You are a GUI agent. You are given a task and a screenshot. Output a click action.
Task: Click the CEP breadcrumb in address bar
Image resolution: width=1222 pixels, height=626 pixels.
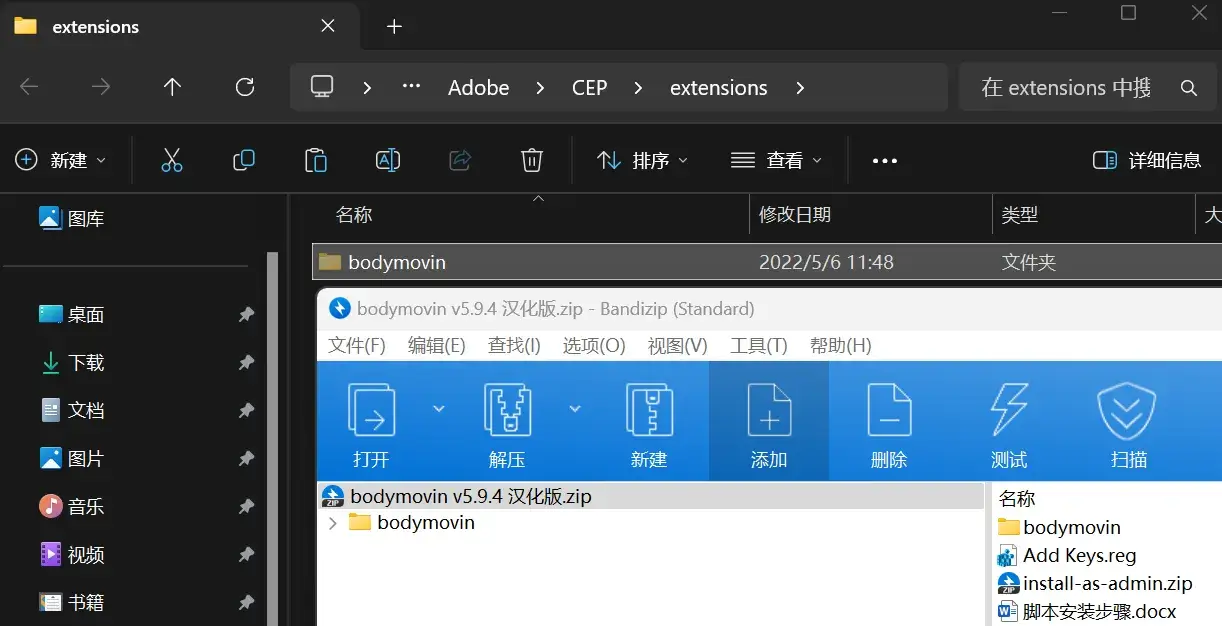coord(590,88)
